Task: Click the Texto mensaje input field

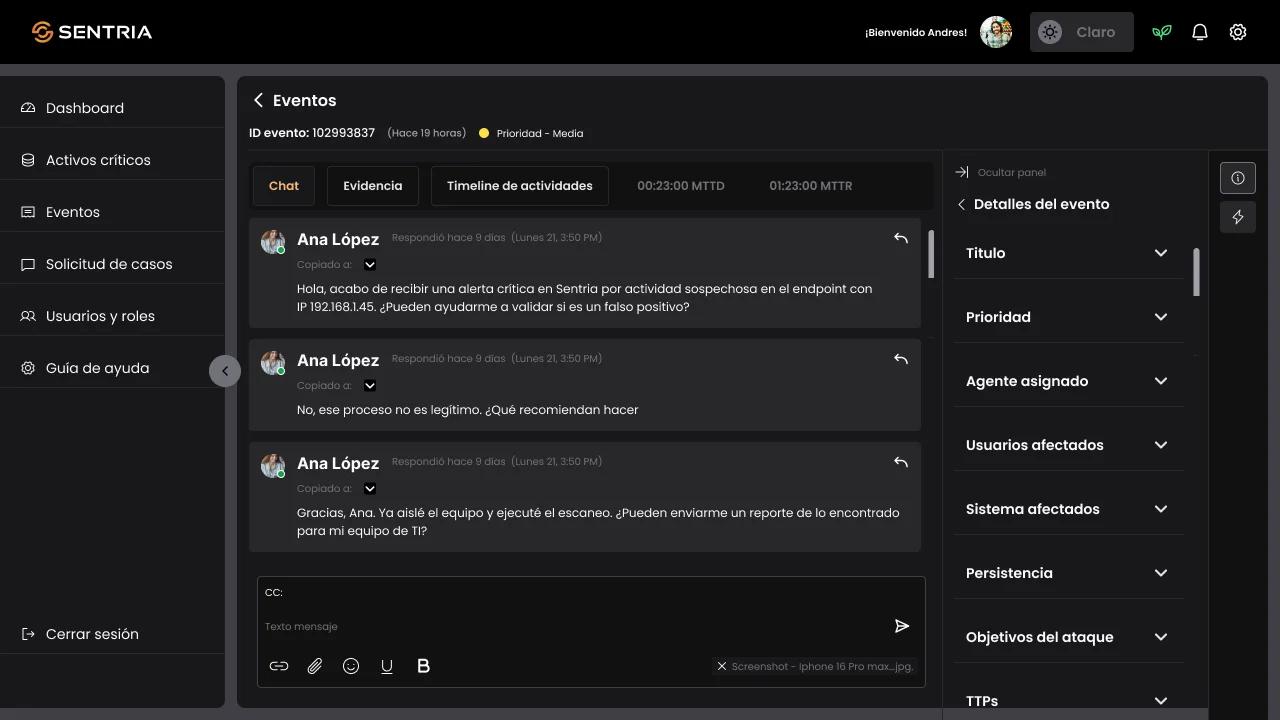Action: pos(575,626)
